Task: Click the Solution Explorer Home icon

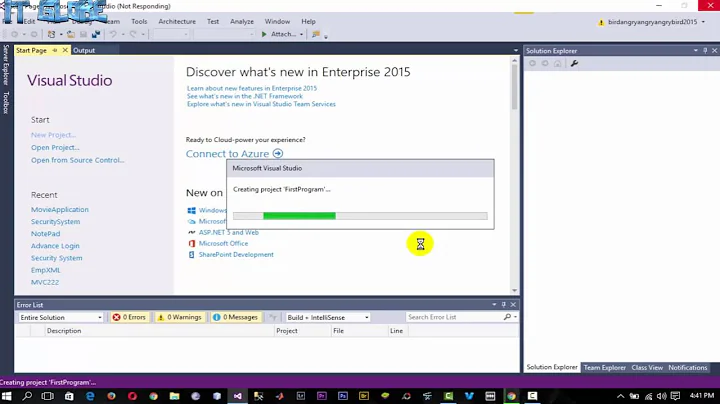Action: 557,63
